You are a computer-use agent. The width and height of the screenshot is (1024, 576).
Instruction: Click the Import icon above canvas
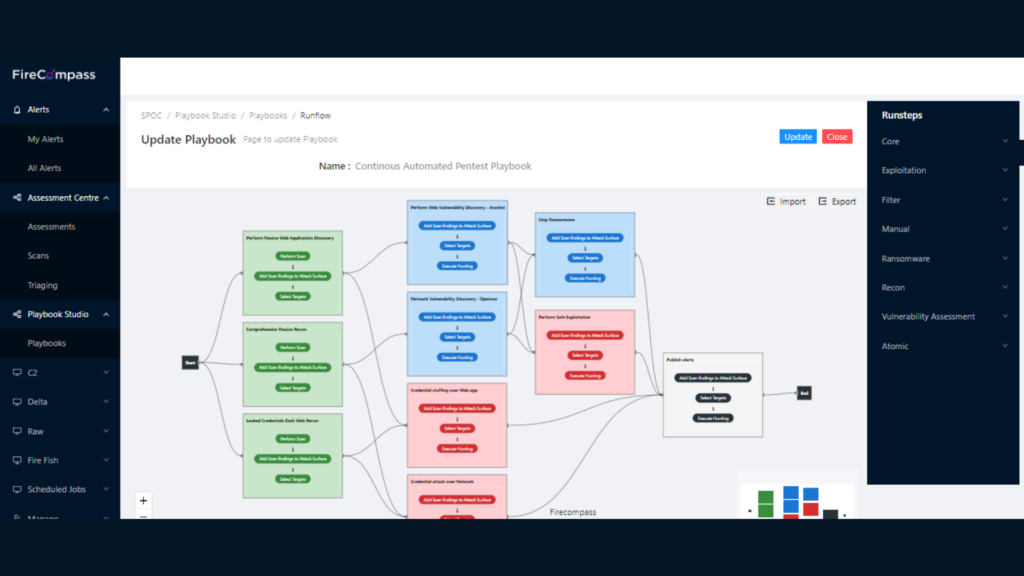[771, 201]
